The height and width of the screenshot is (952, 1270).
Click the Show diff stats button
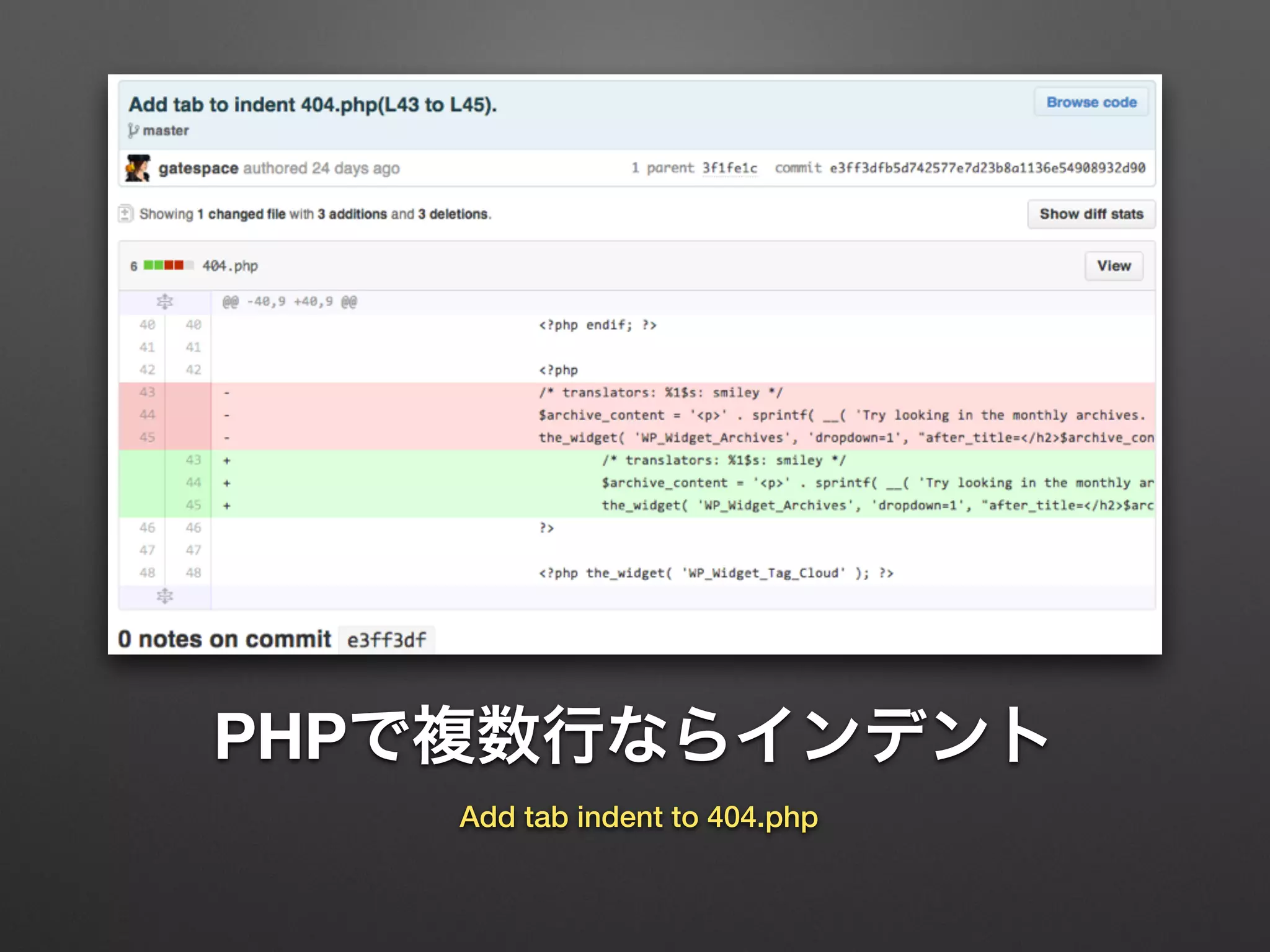click(x=1091, y=214)
